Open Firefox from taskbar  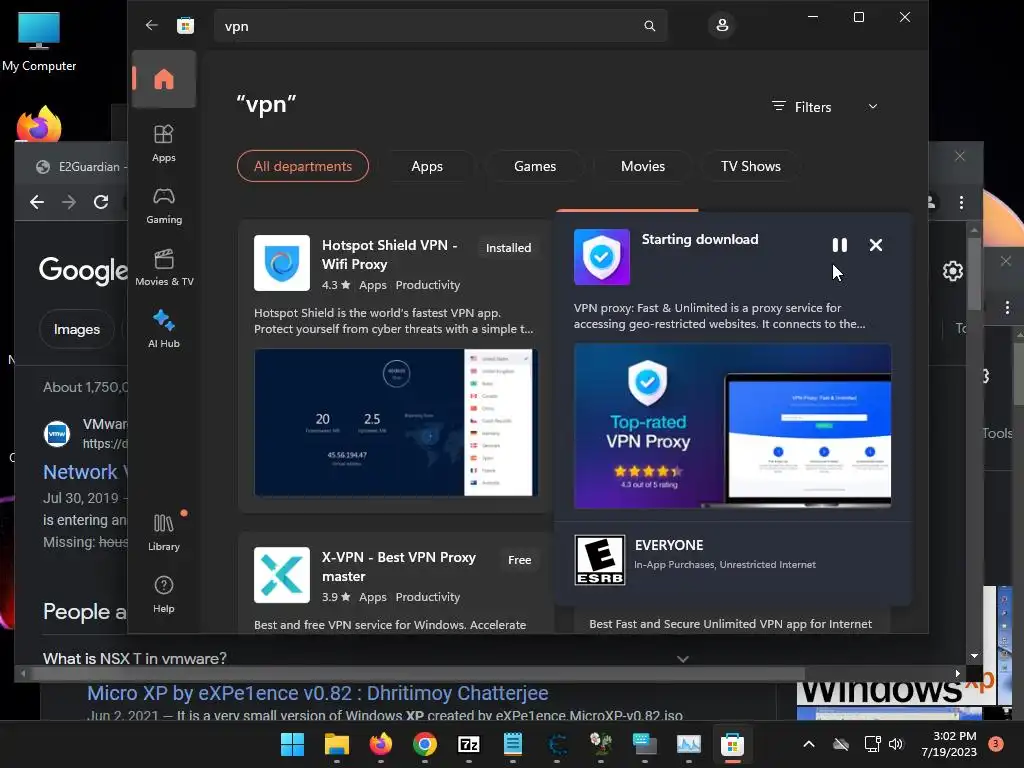381,744
